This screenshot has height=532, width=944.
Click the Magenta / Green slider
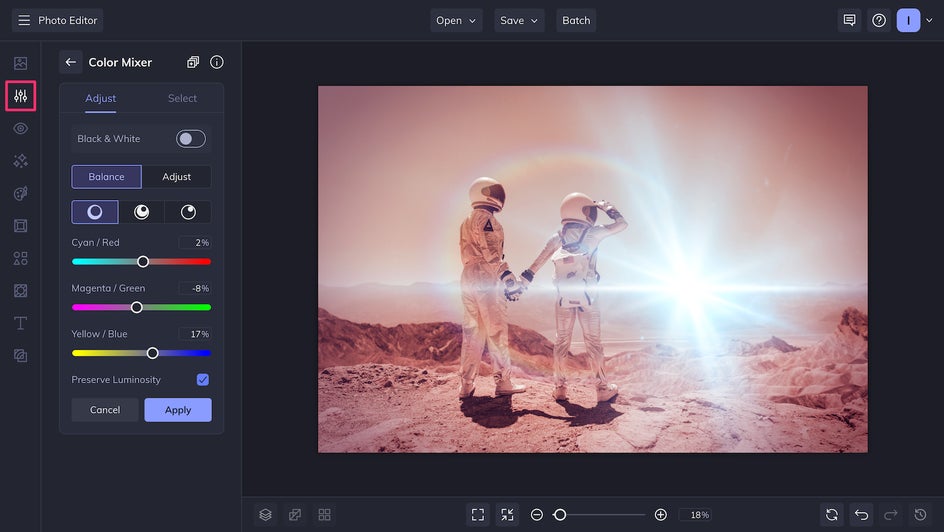pyautogui.click(x=141, y=308)
